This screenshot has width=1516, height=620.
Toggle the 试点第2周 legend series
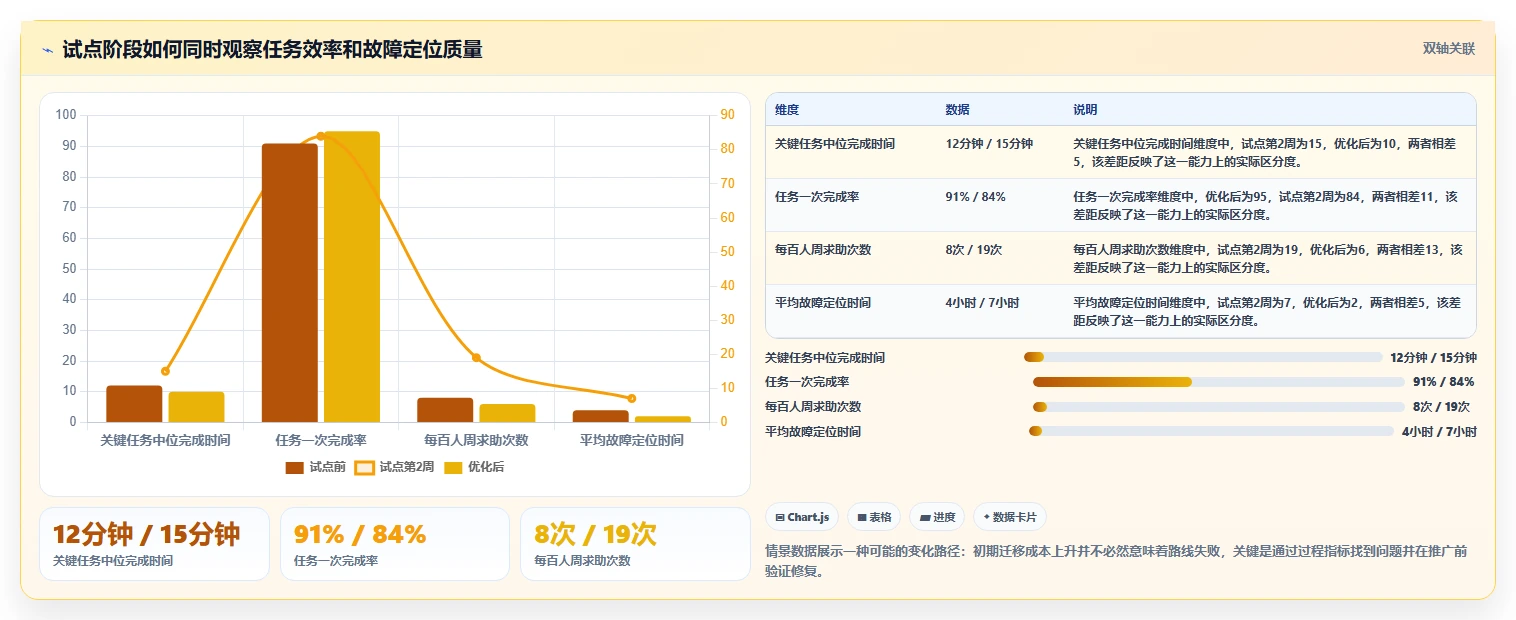[x=394, y=467]
